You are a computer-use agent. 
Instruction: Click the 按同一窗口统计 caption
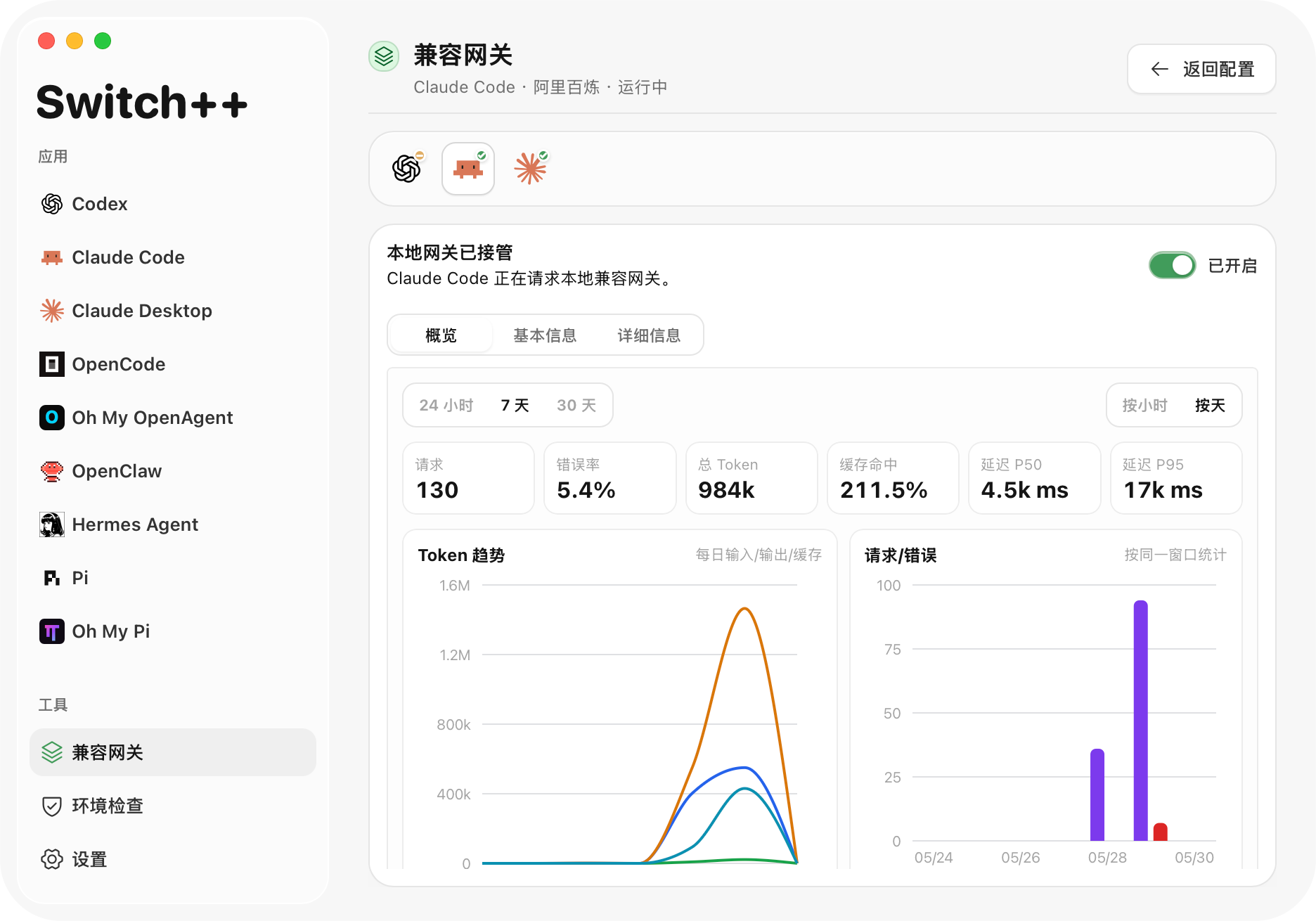(1175, 555)
